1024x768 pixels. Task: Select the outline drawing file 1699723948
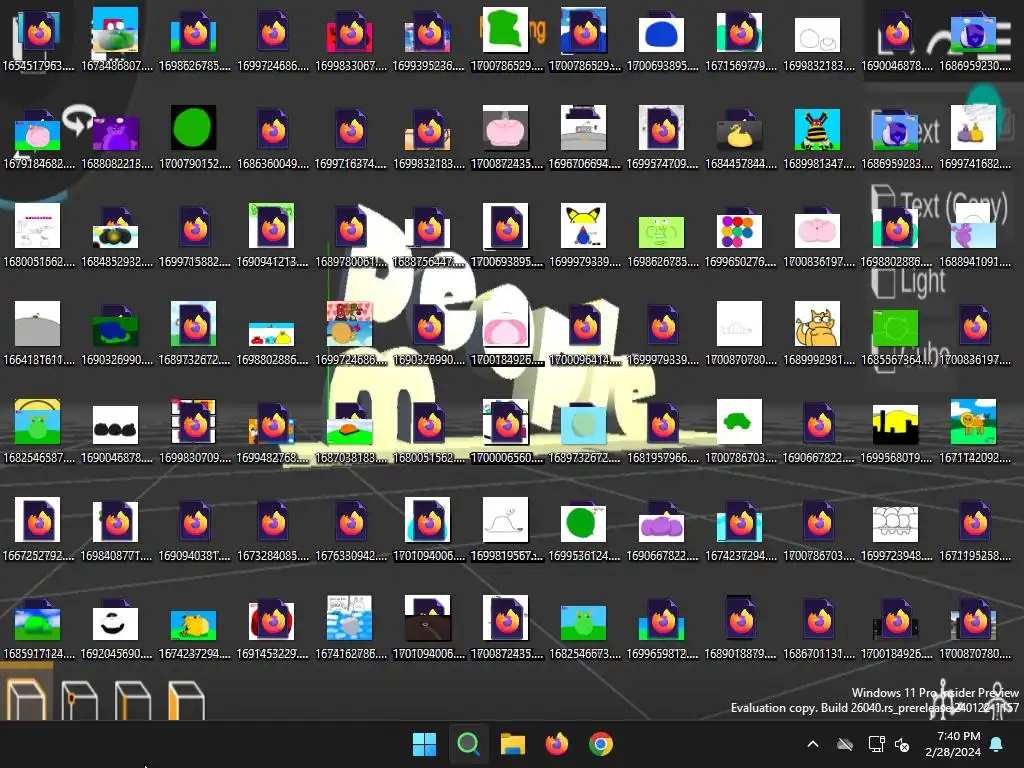pos(897,529)
